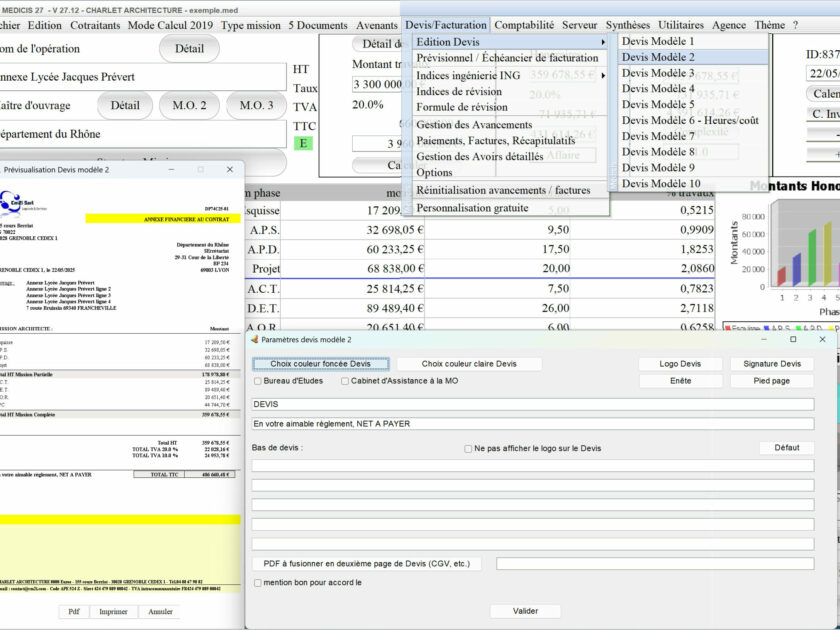
Task: Click the PDF path field beside fusionner
Action: [655, 564]
